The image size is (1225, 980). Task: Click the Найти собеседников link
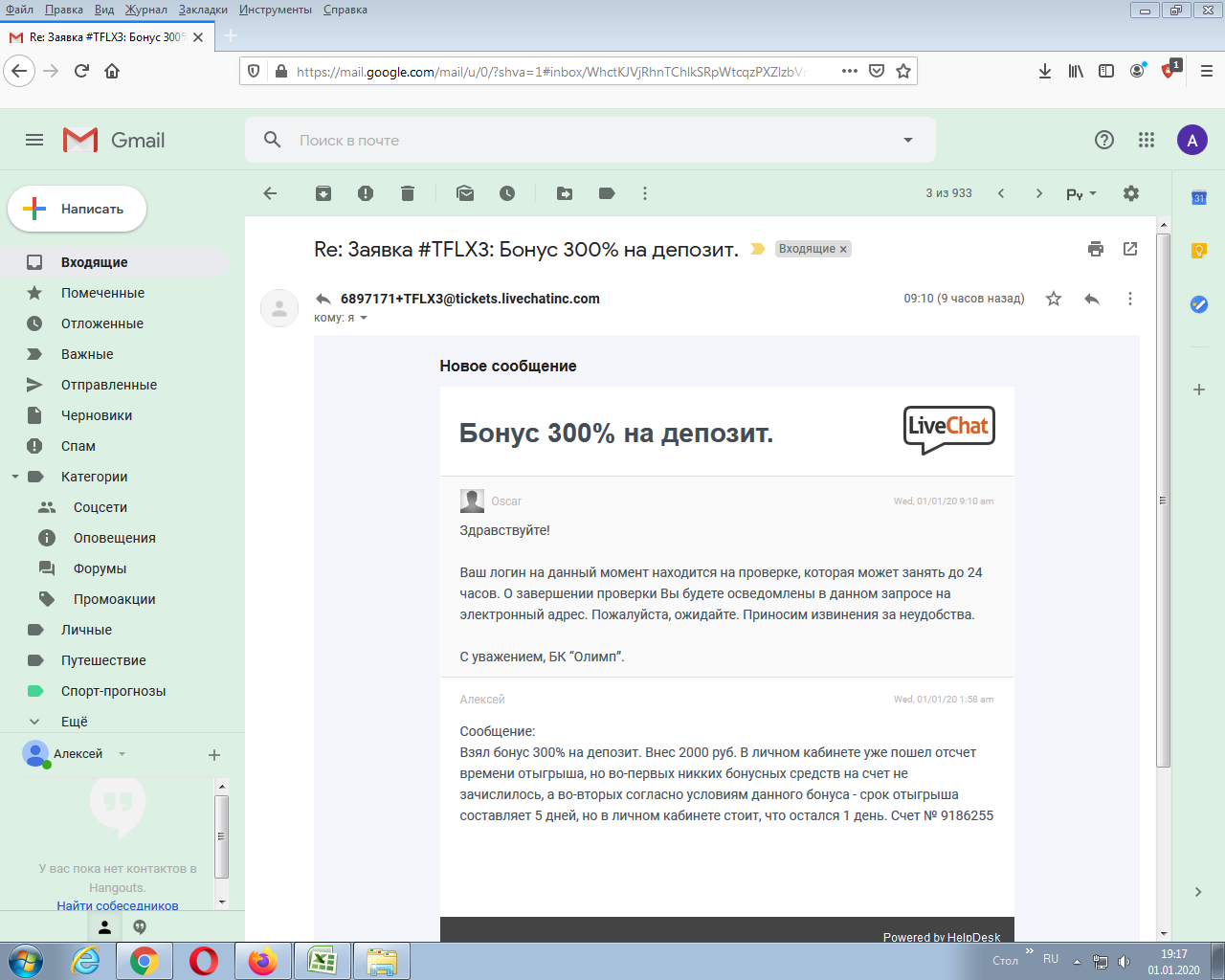(x=118, y=905)
